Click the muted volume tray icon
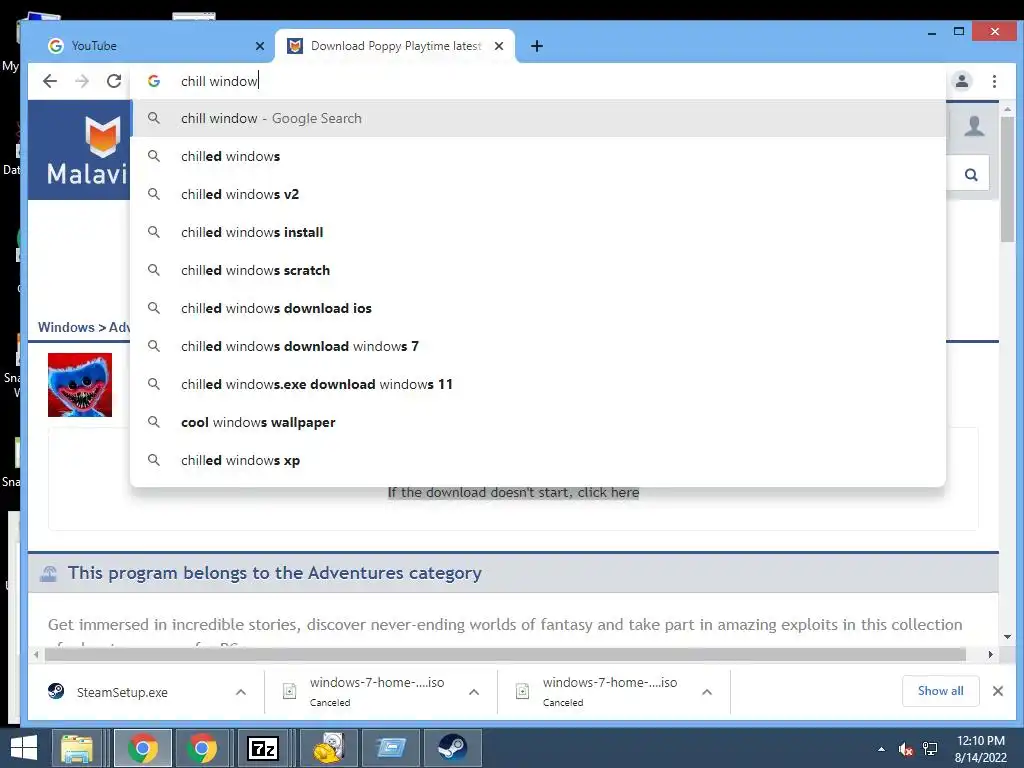Screen dimensions: 1024x768 pos(905,749)
